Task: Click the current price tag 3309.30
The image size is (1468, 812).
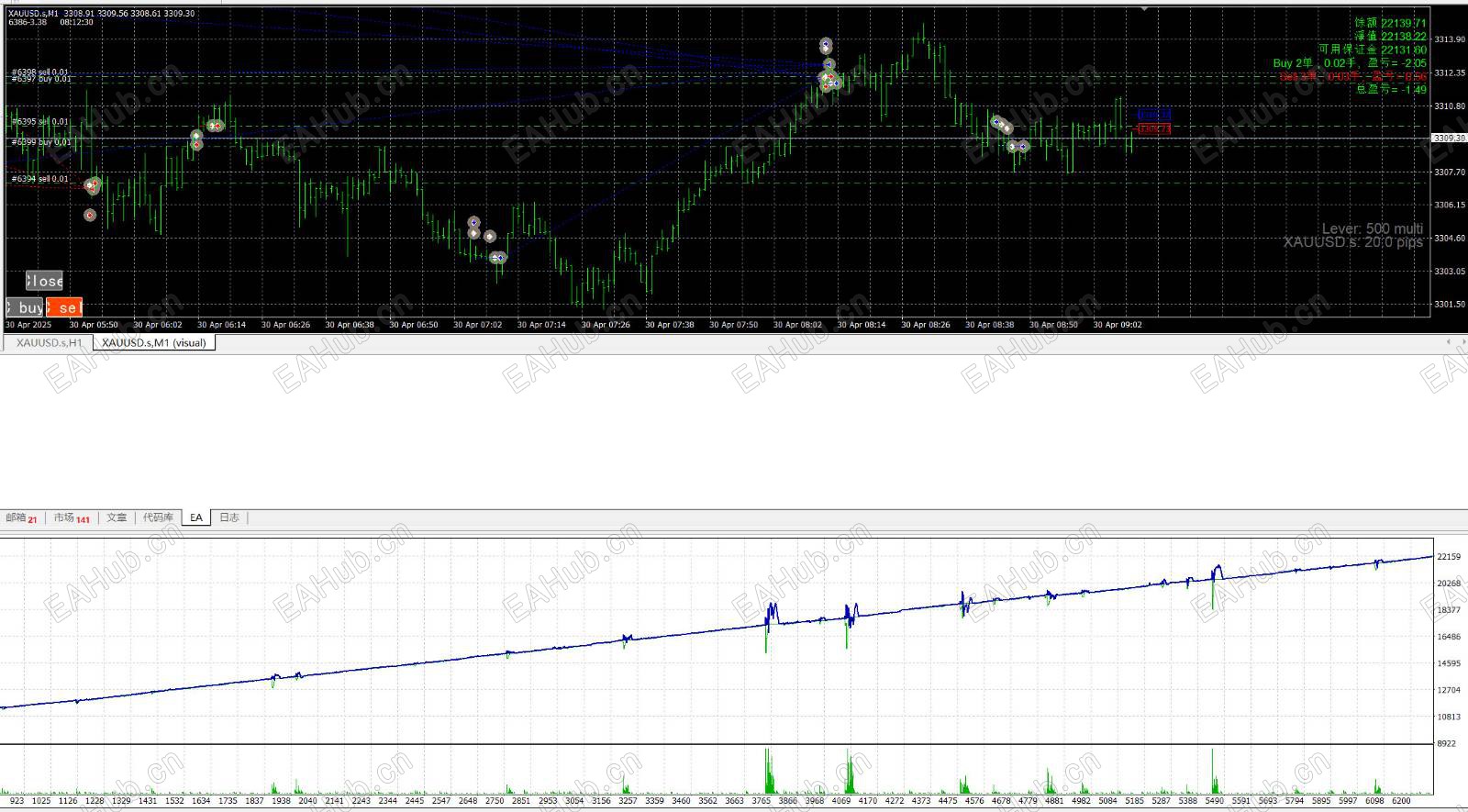Action: pyautogui.click(x=1449, y=138)
